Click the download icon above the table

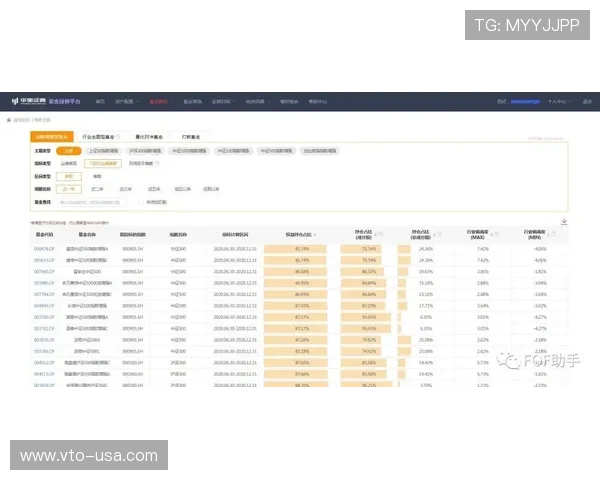pos(564,222)
